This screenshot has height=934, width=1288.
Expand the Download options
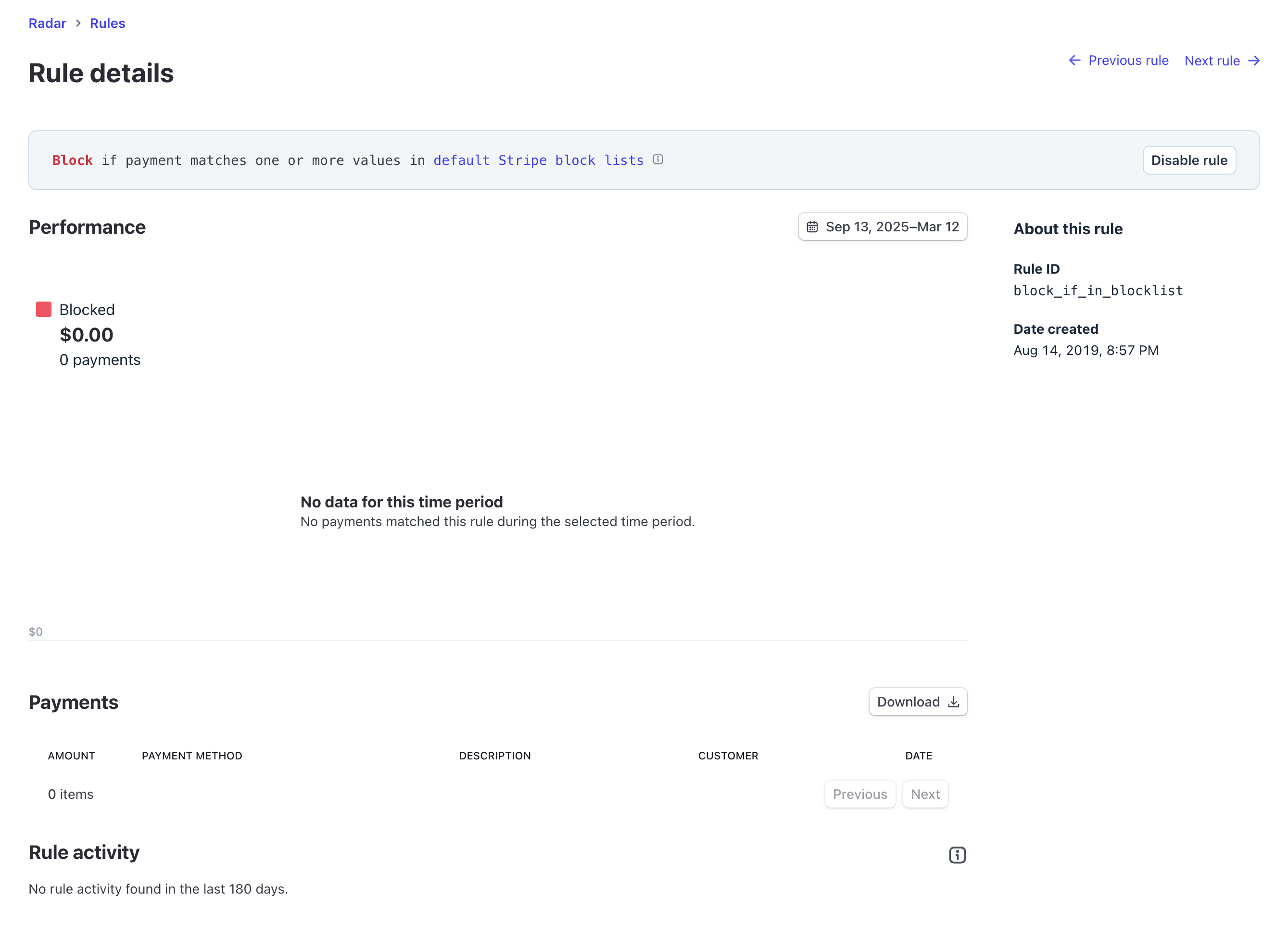(x=917, y=702)
